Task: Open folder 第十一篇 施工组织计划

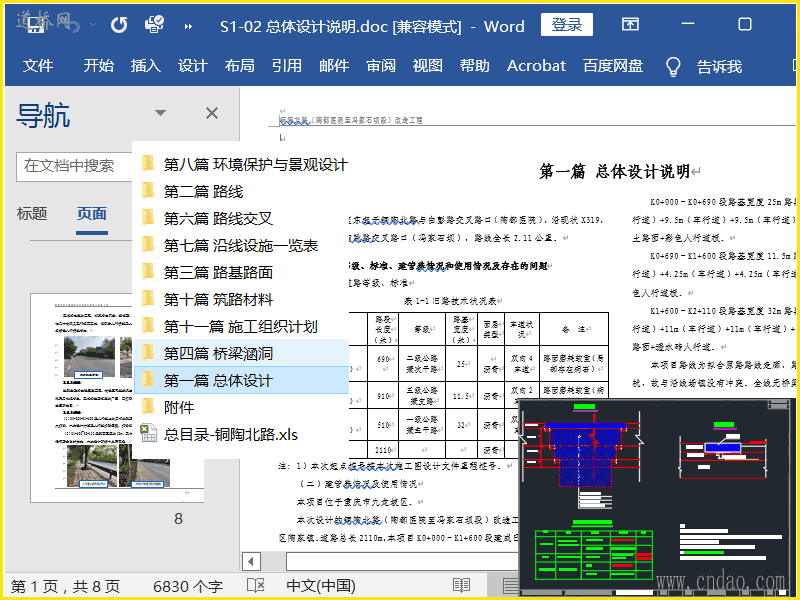Action: (x=240, y=327)
